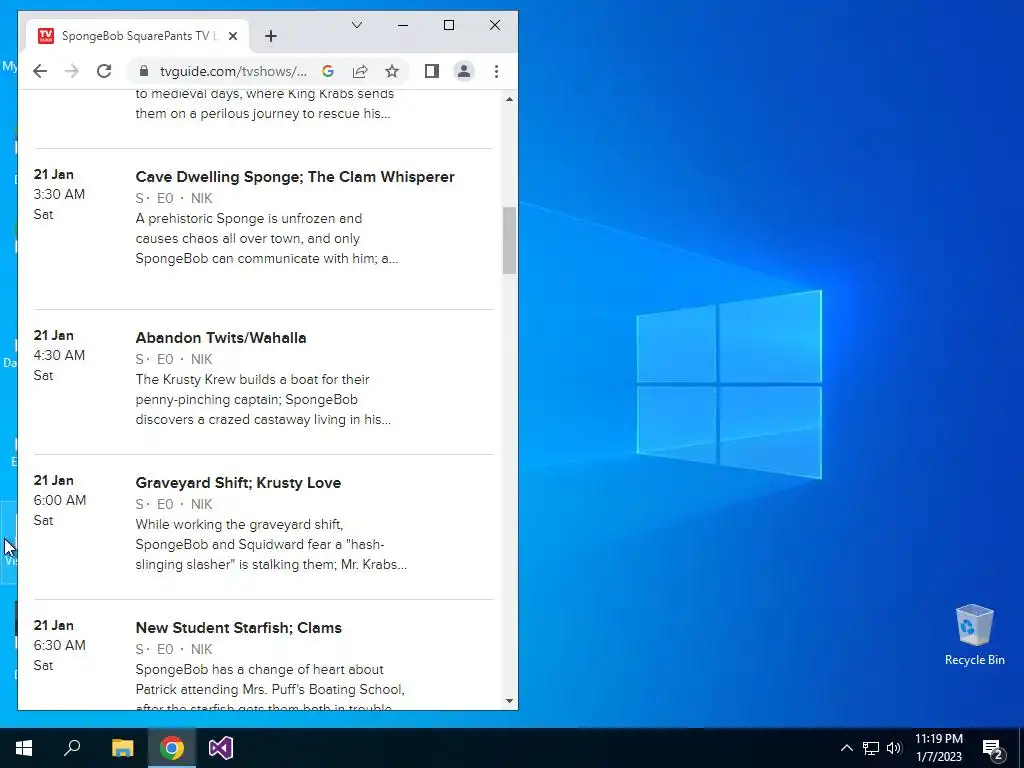Minimize the Chrome window

coord(403,25)
